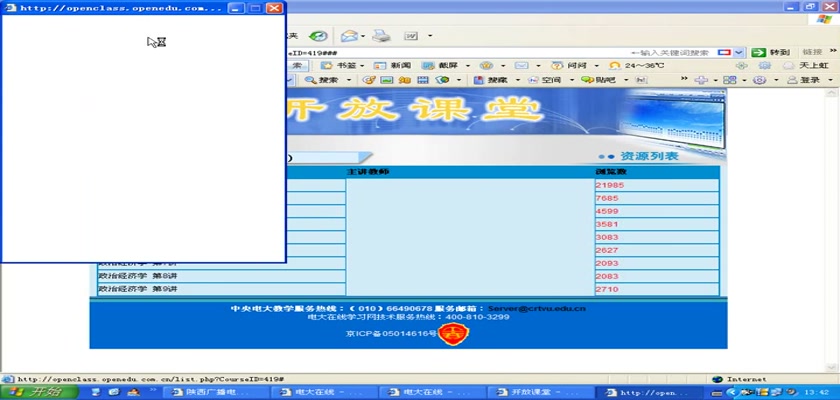Viewport: 840px width, 400px height.
Task: Click the view count 3581
Action: pyautogui.click(x=607, y=224)
